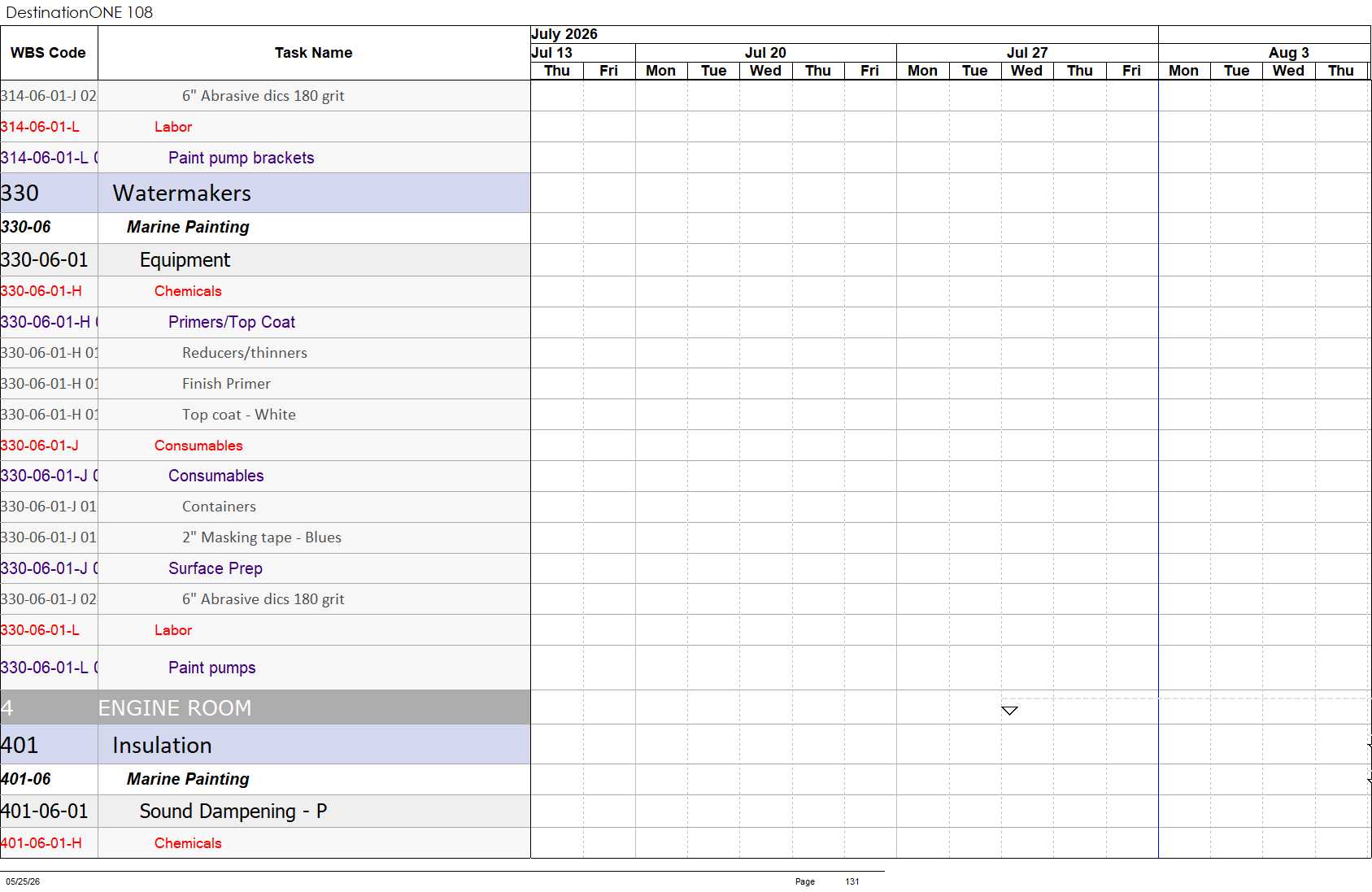This screenshot has height=892, width=1372.
Task: Click the page number 131
Action: (852, 881)
